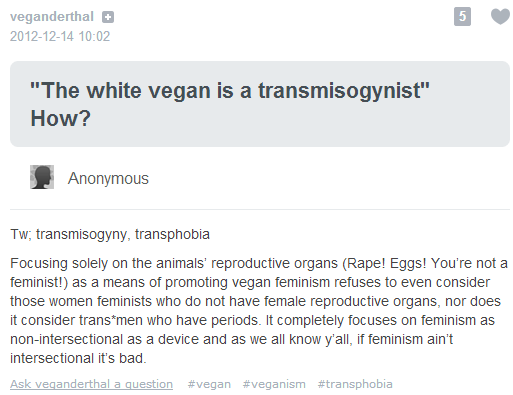Click the Anonymous silhouette avatar
This screenshot has height=395, width=513.
tap(42, 177)
